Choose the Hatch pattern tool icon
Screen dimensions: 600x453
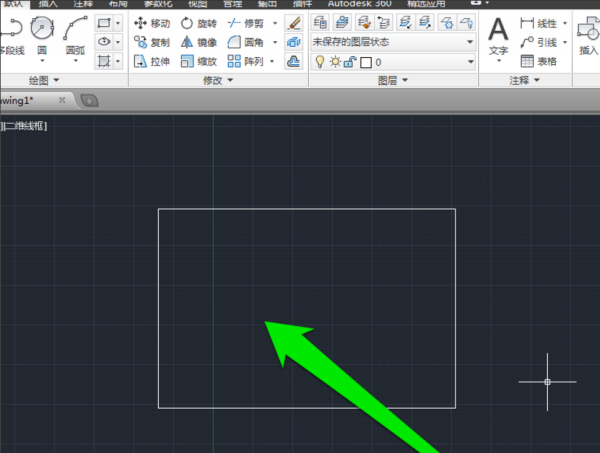pyautogui.click(x=104, y=61)
